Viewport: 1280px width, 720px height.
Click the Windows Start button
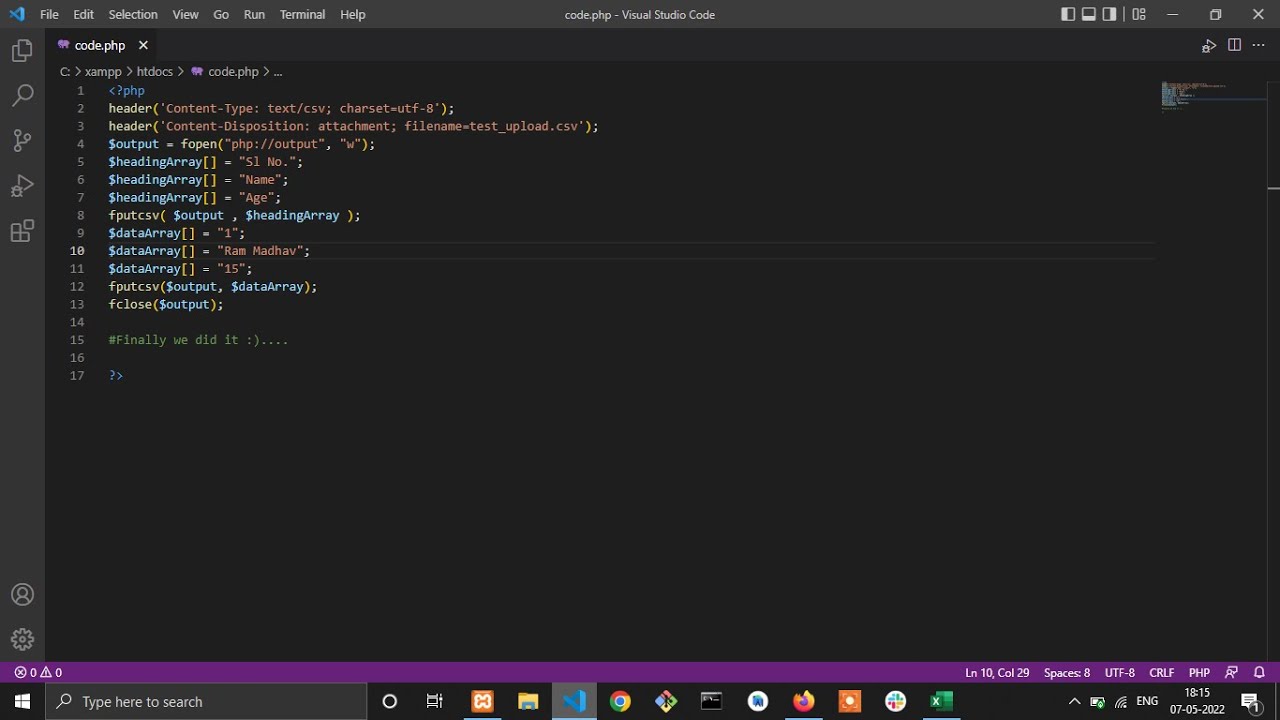tap(22, 701)
